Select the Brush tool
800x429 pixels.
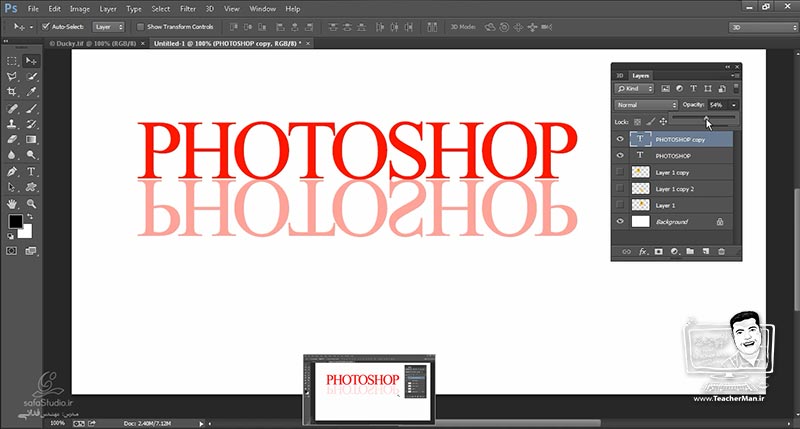31,109
